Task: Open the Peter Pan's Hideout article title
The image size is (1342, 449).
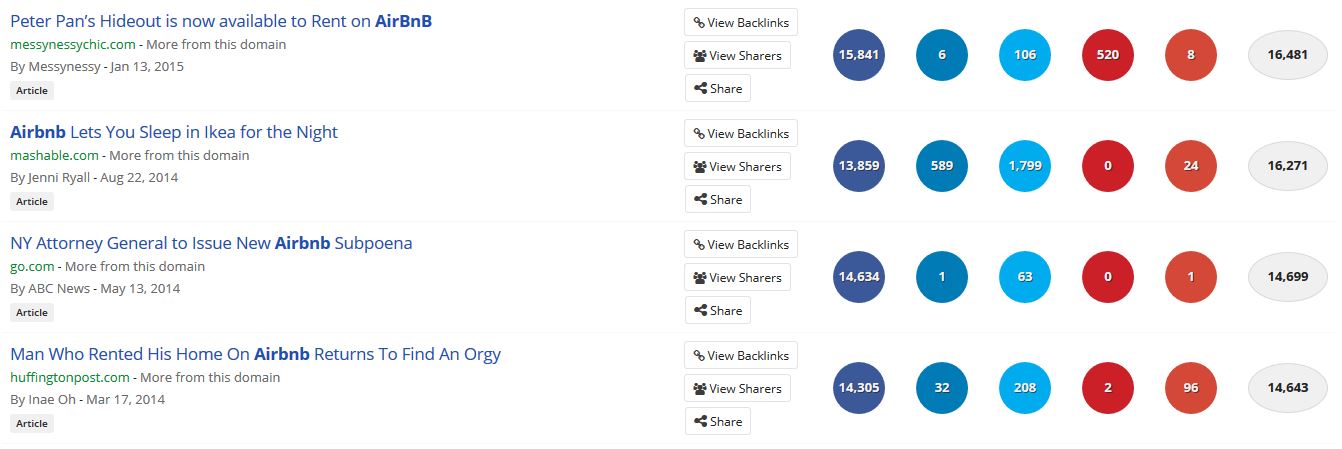Action: (220, 21)
